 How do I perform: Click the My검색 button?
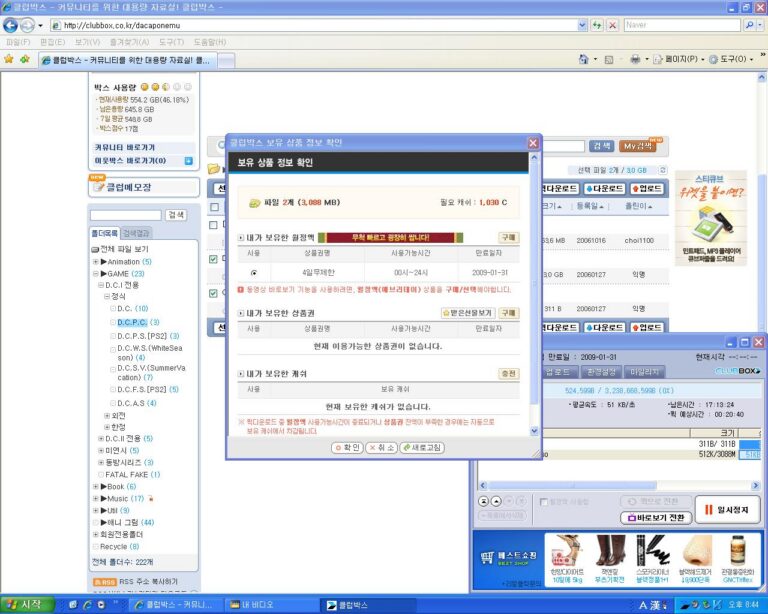[x=637, y=146]
